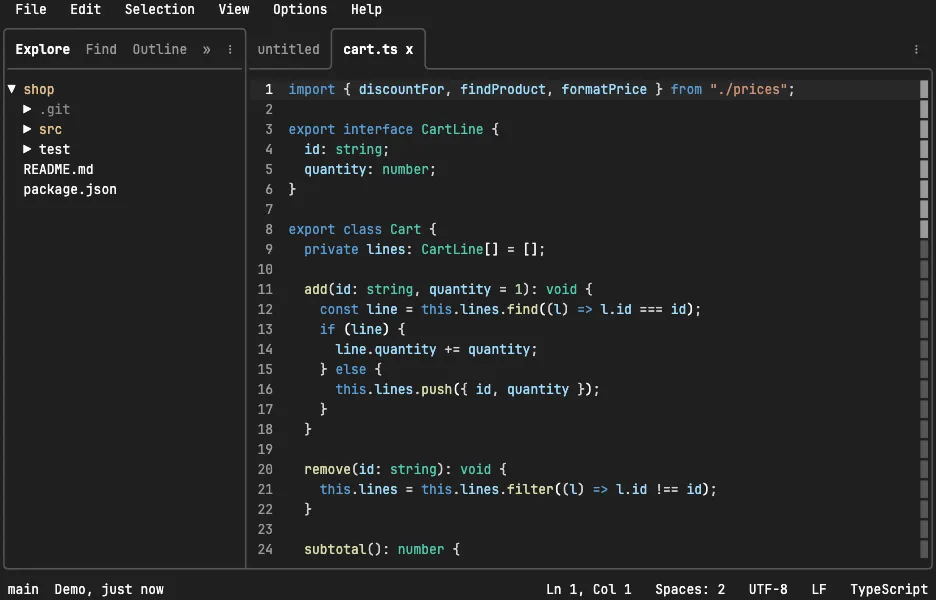Open README.md from the file tree
Screen dimensions: 936x600
[58, 170]
